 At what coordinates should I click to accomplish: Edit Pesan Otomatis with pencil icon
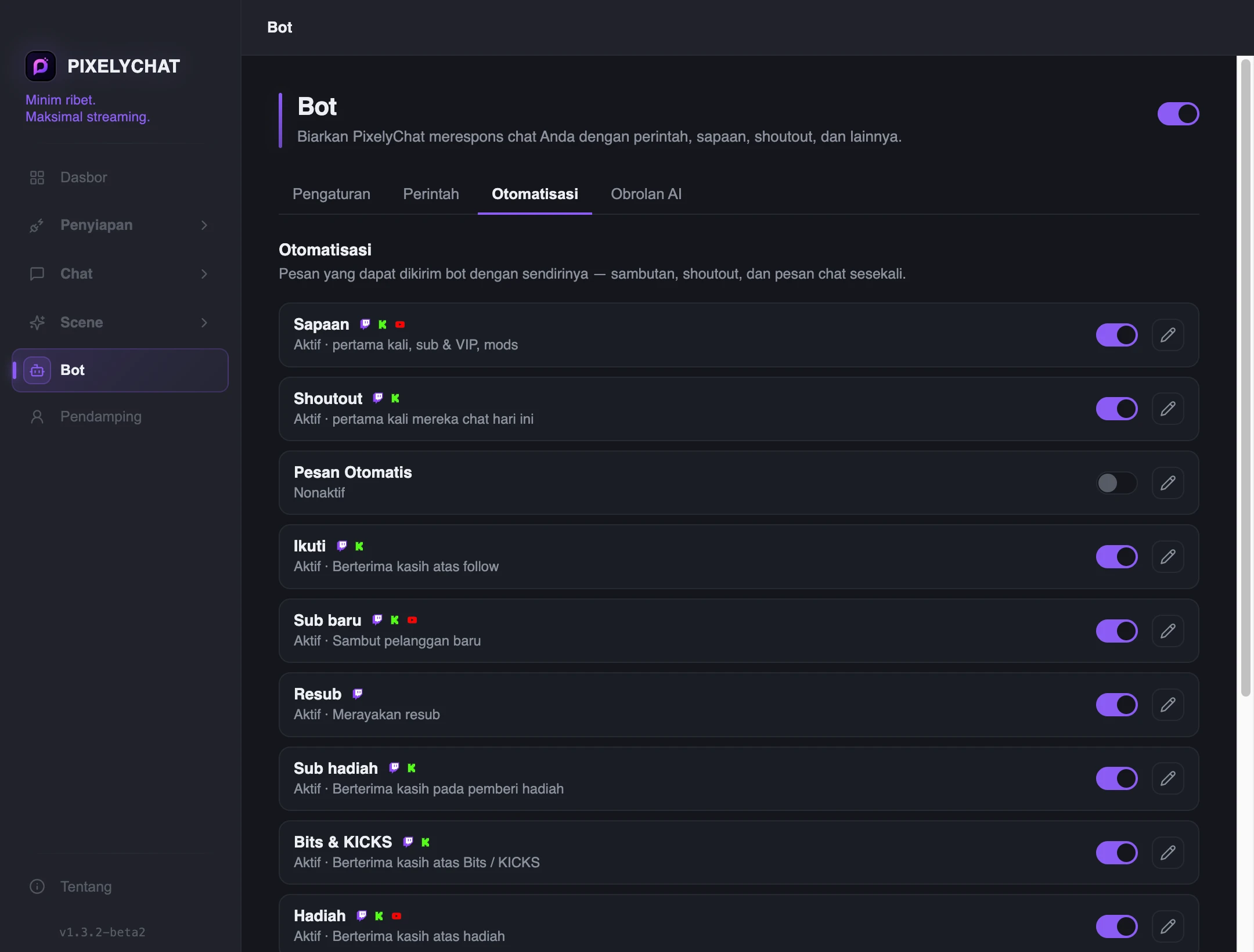(x=1168, y=483)
